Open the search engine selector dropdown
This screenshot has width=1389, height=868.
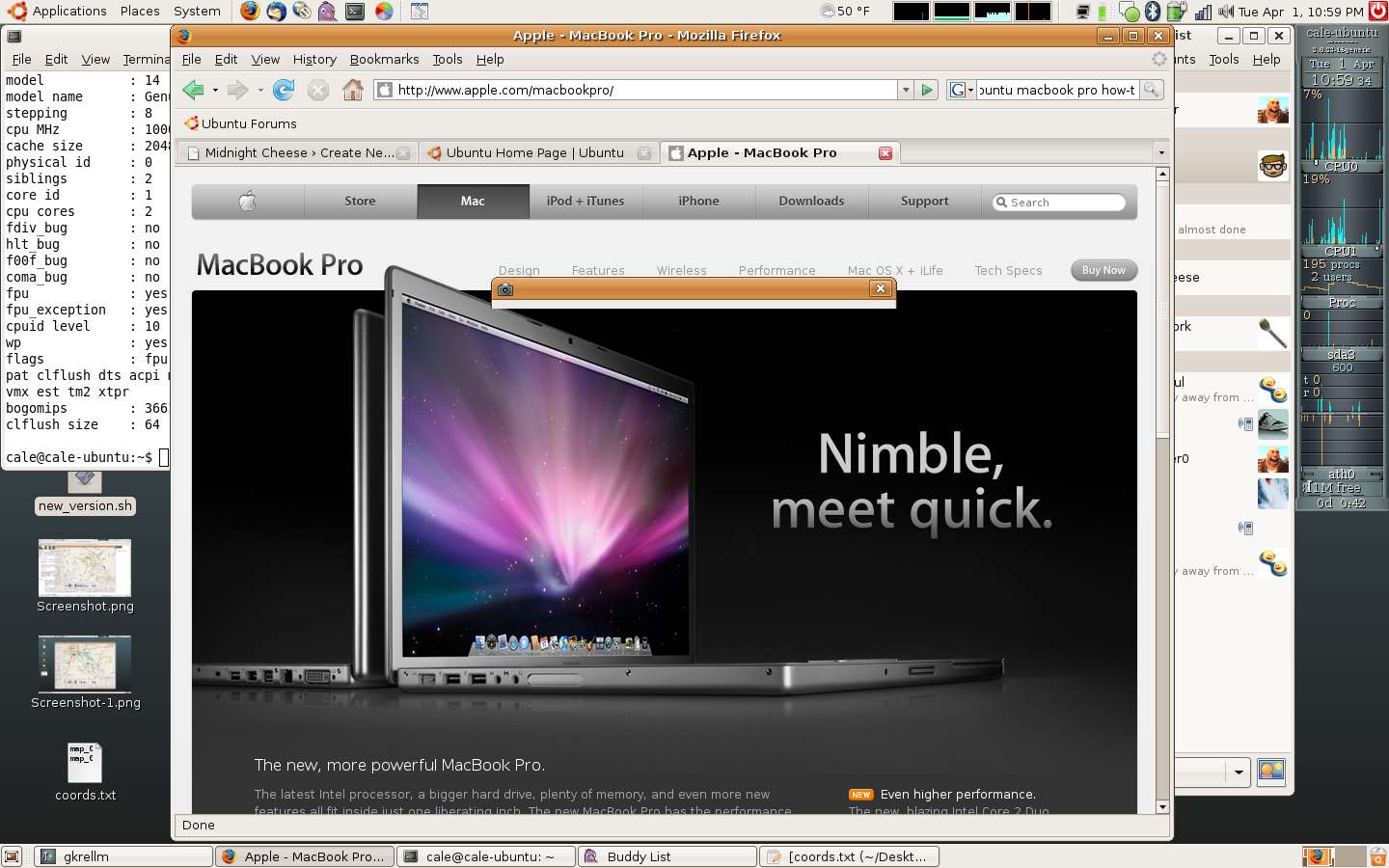click(962, 90)
